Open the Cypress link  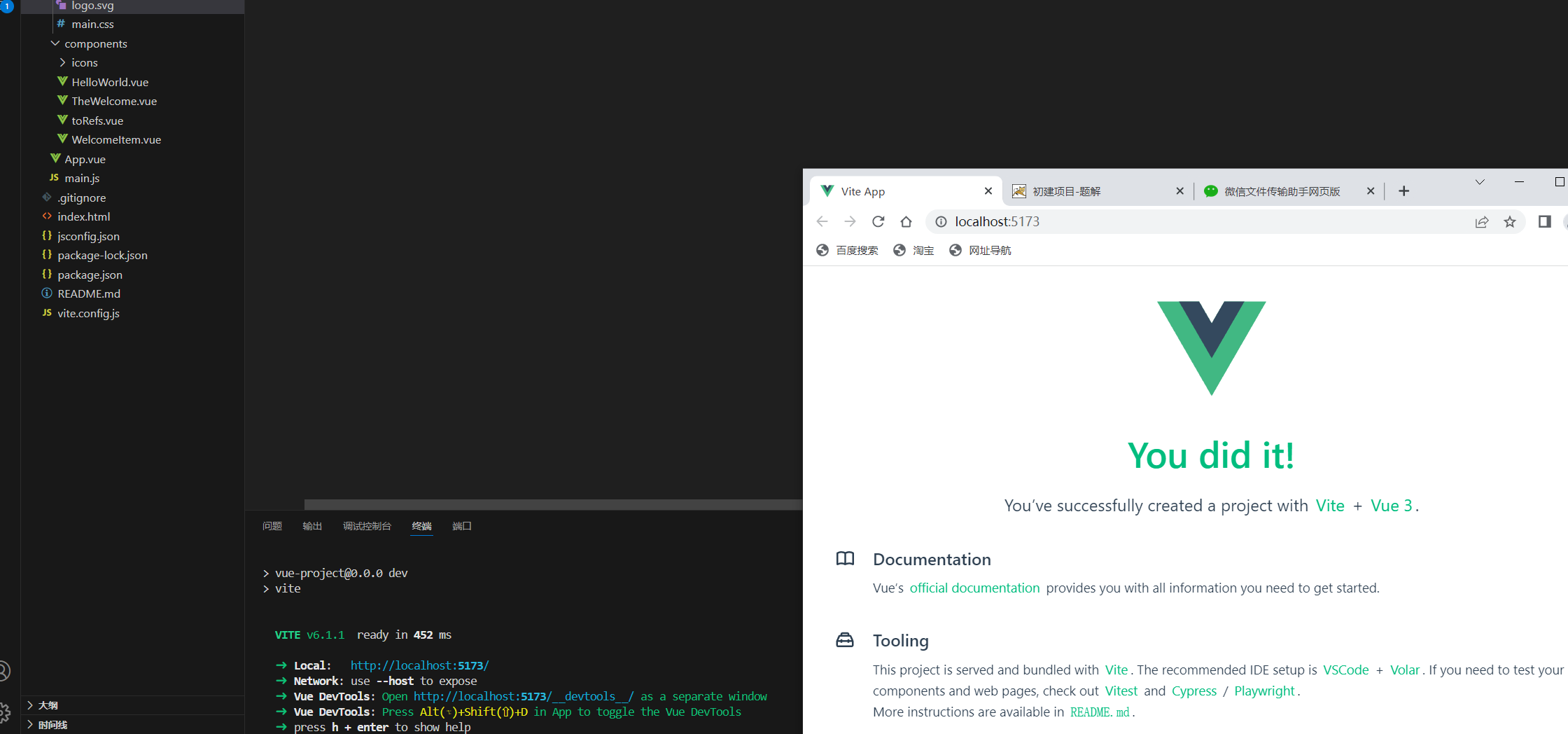click(1194, 691)
